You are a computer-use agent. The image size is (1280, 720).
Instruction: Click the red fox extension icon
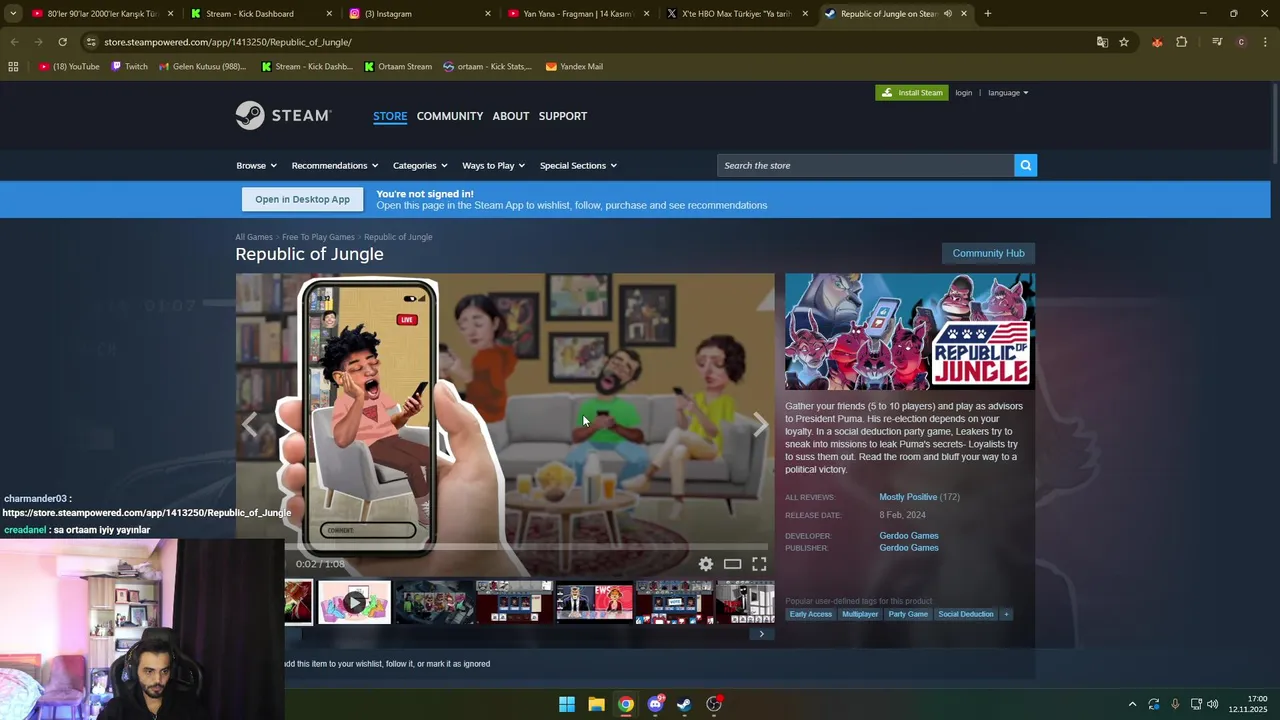pos(1157,42)
